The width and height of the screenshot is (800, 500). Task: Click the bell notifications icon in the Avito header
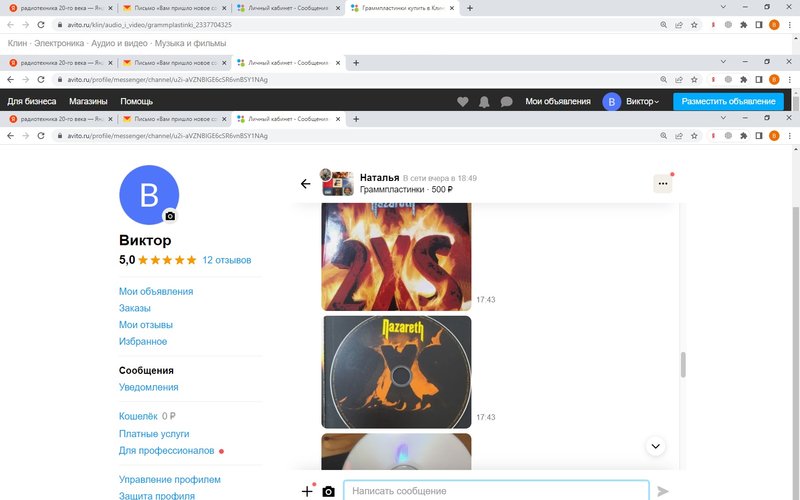(484, 102)
